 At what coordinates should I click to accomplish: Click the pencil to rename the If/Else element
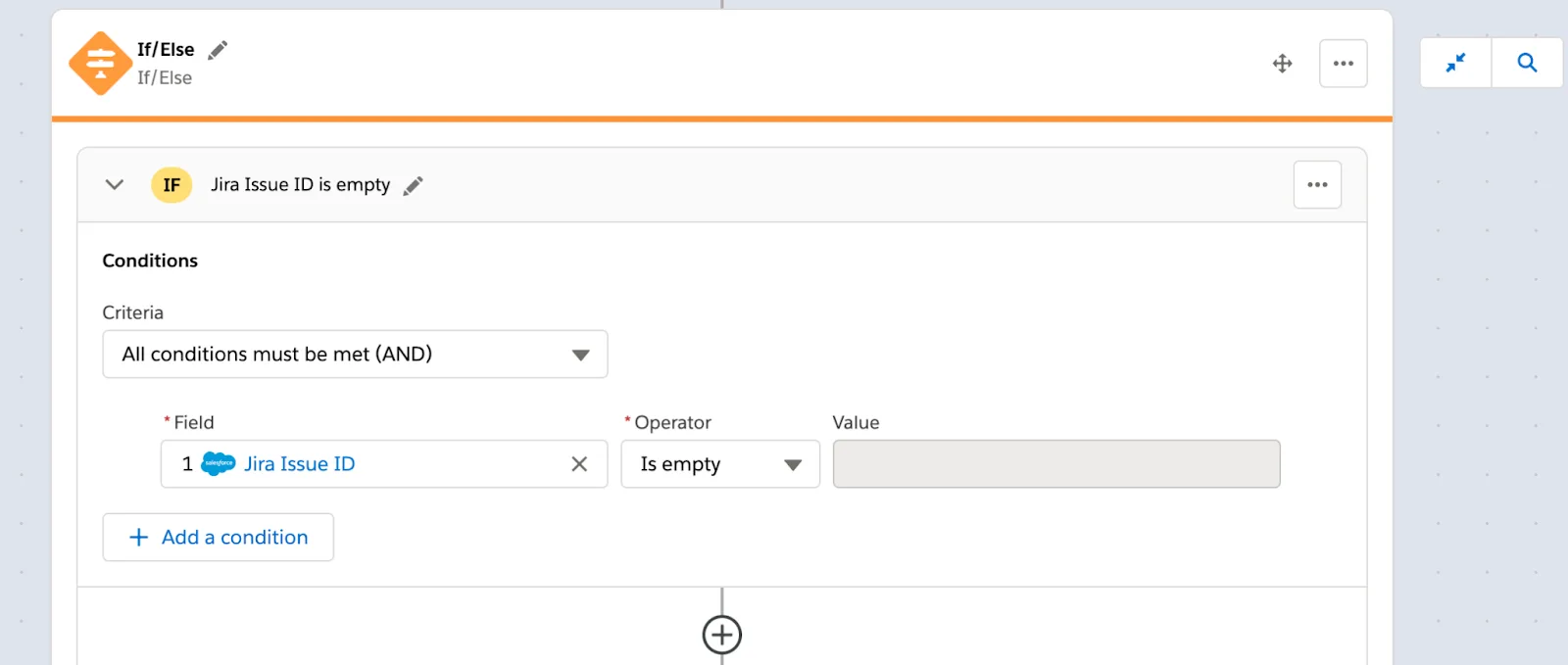click(218, 48)
